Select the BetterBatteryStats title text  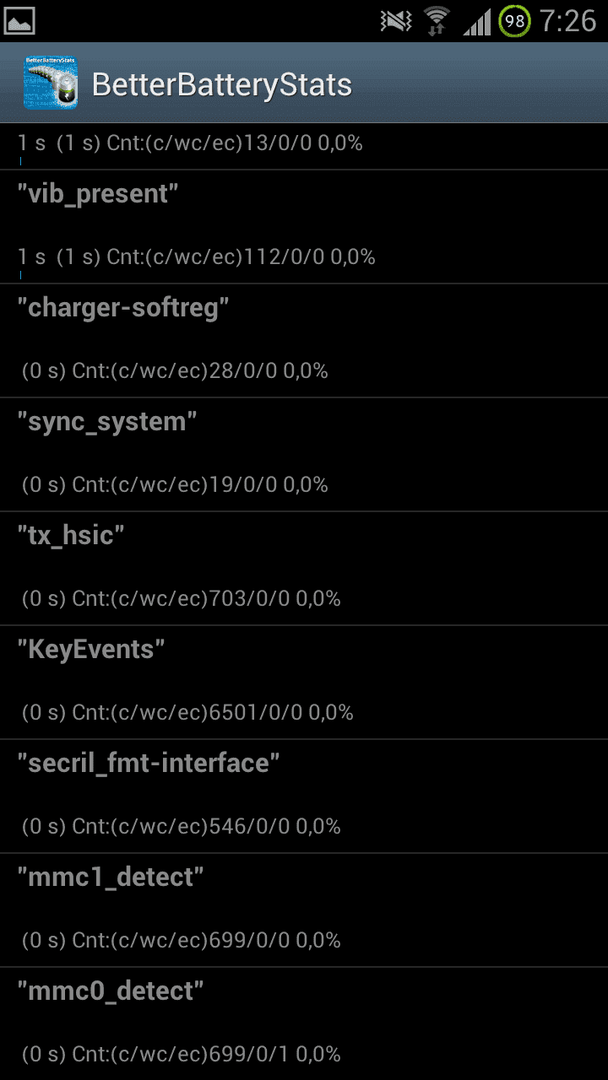tap(222, 85)
